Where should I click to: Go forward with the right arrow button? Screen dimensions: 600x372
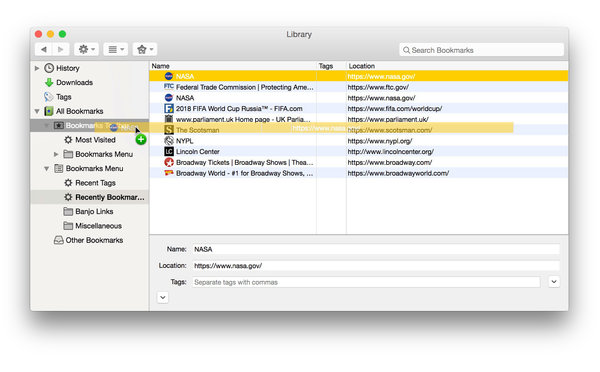point(61,49)
